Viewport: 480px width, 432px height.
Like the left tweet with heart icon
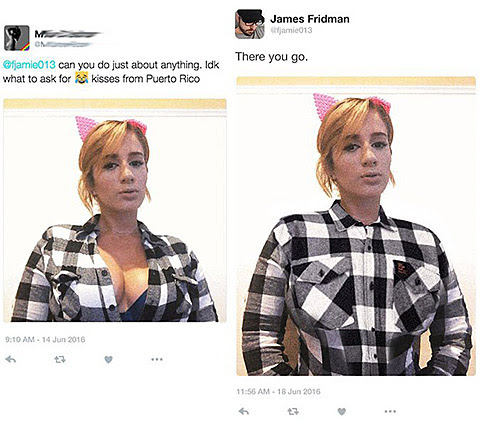click(108, 359)
